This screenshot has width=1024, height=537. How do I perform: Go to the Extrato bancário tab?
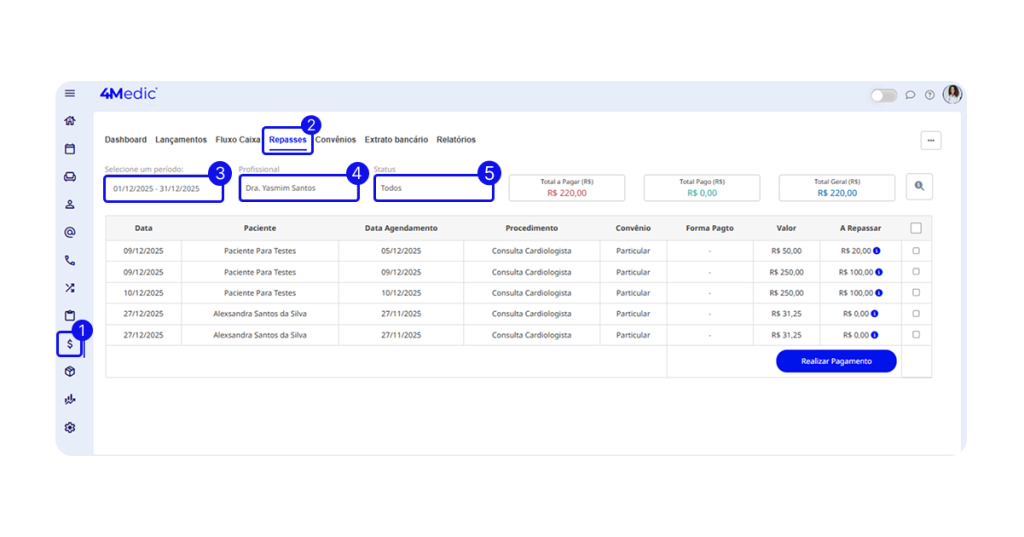396,140
